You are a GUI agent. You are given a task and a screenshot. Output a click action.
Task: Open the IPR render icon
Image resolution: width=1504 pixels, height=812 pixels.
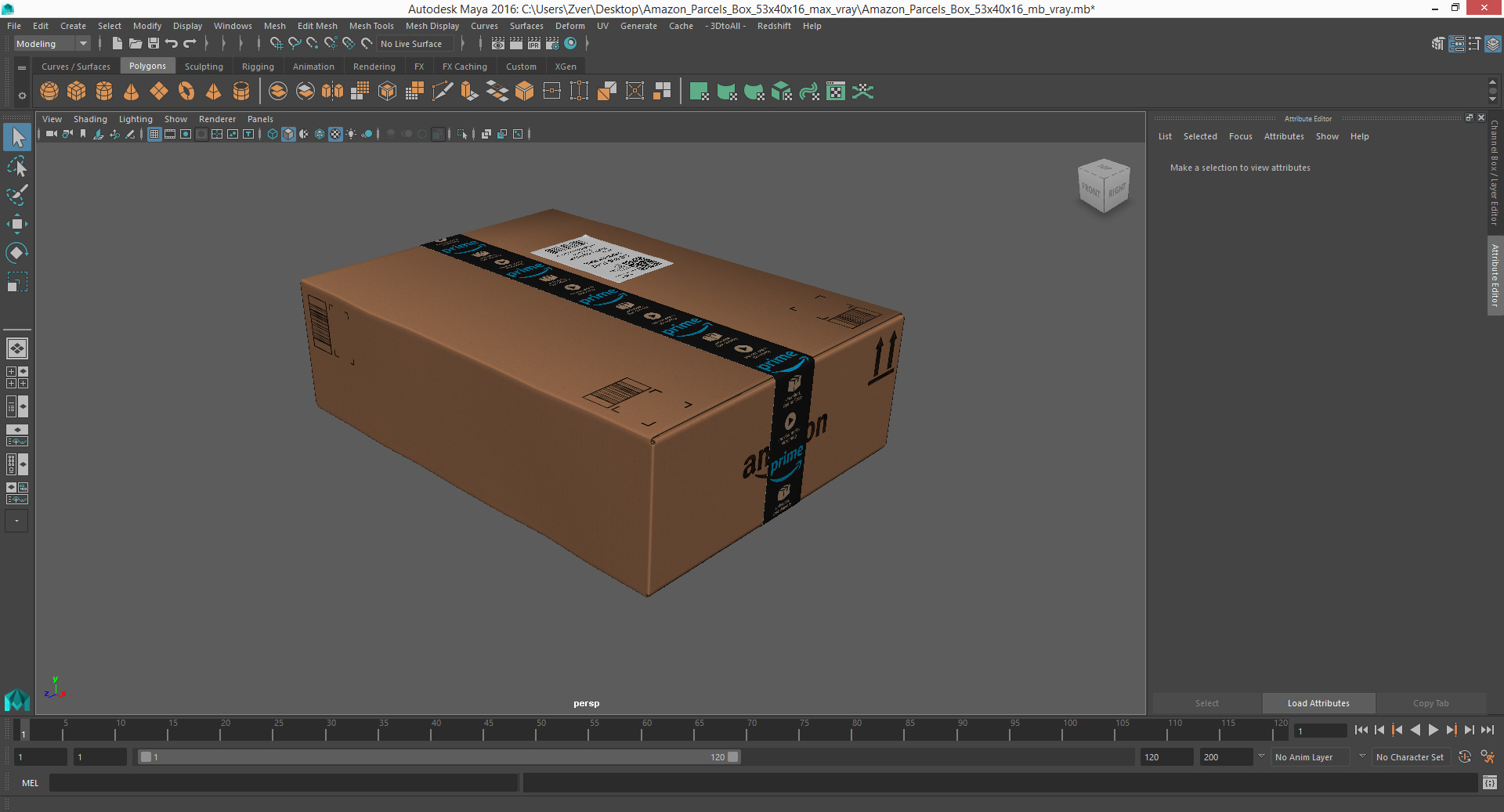534,44
